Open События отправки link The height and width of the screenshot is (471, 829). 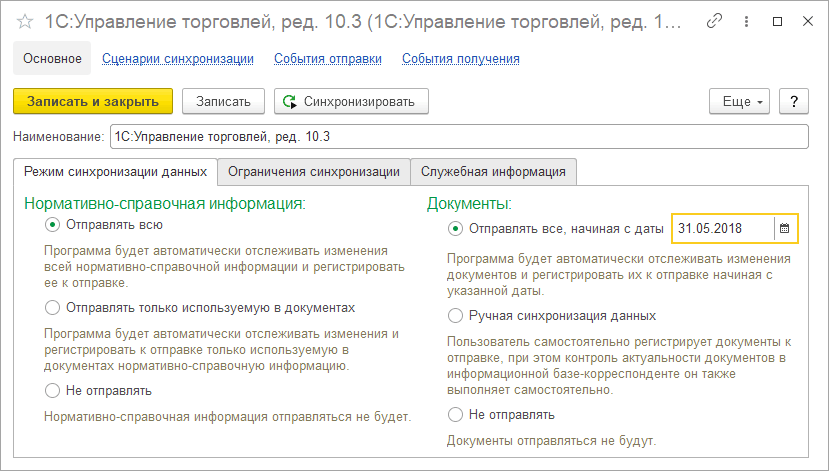[x=328, y=59]
